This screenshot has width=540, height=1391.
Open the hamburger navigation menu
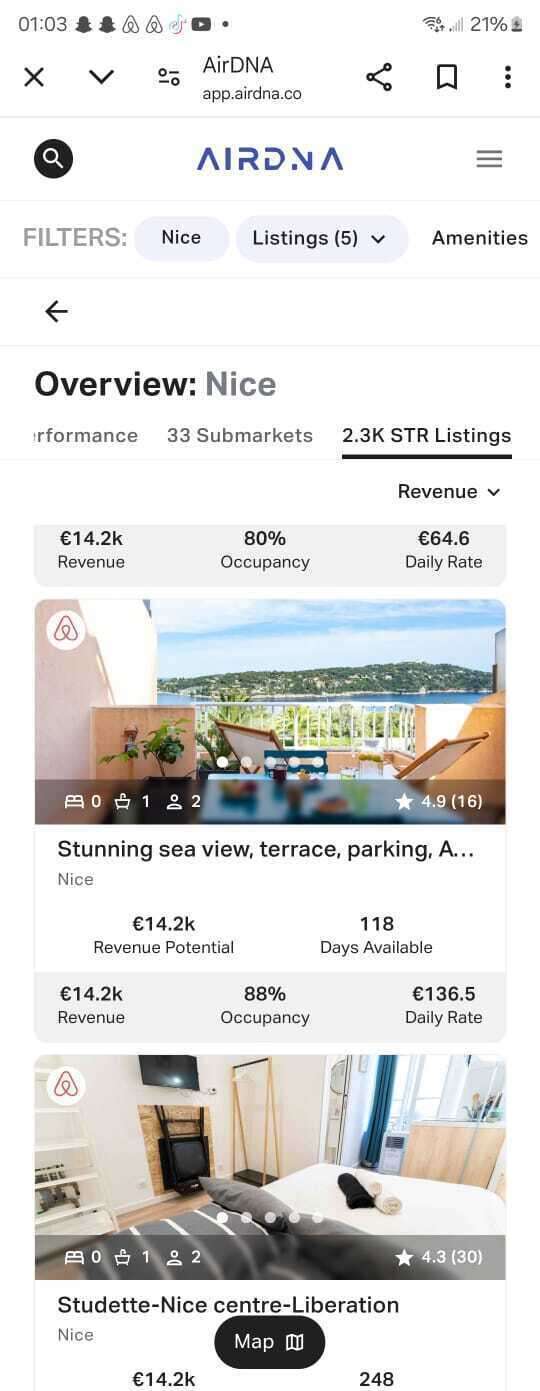coord(489,158)
